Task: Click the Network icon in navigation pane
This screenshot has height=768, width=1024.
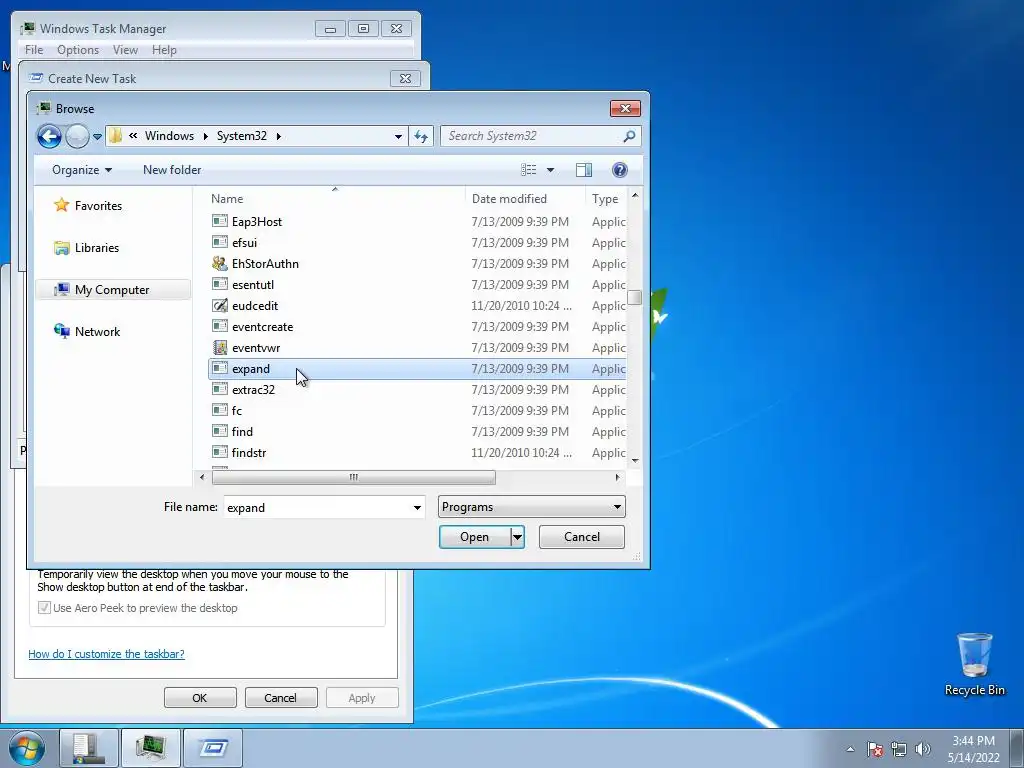Action: pos(62,331)
